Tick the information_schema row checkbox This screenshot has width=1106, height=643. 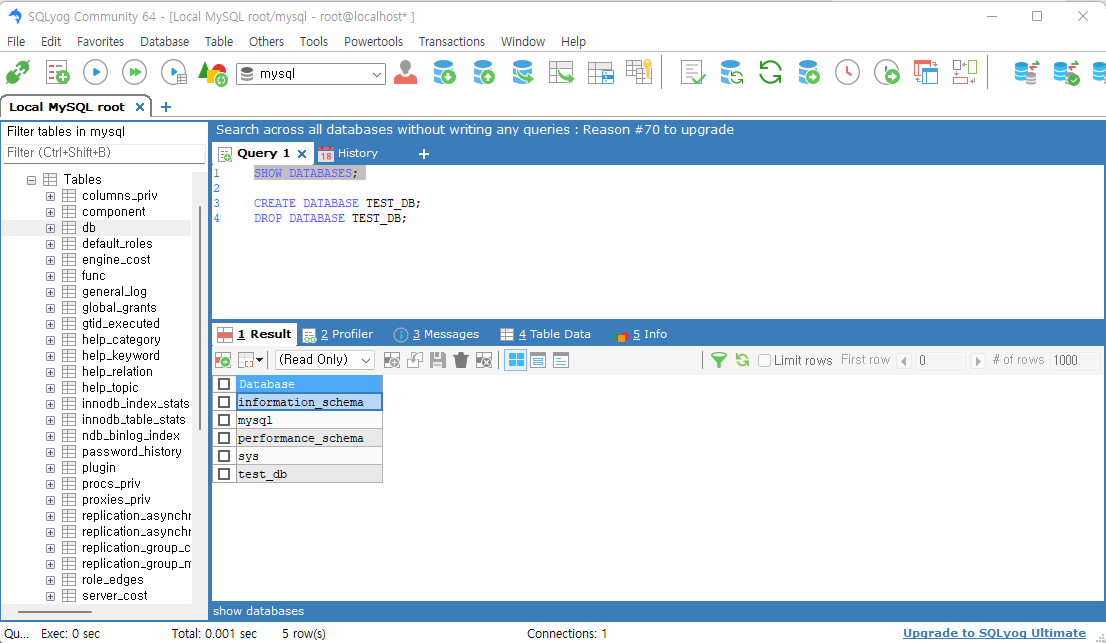pos(224,402)
